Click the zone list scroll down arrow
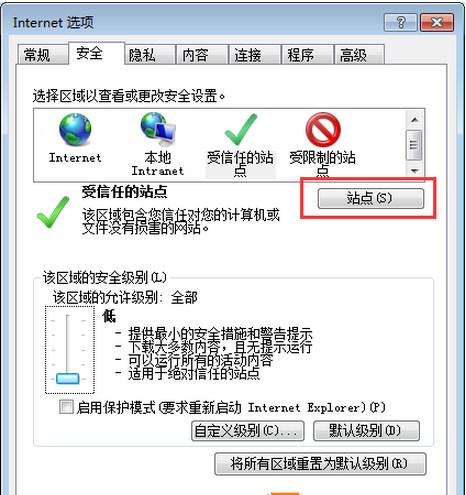The image size is (466, 495). click(x=414, y=171)
